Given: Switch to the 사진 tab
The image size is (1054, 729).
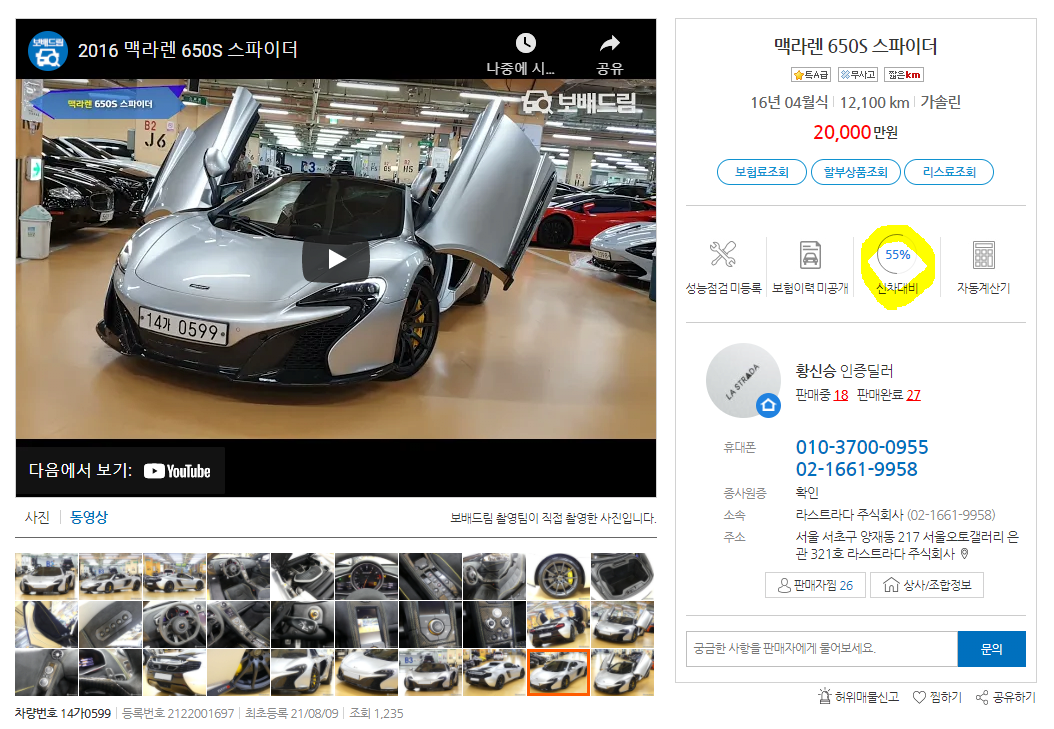Looking at the screenshot, I should click(x=37, y=517).
